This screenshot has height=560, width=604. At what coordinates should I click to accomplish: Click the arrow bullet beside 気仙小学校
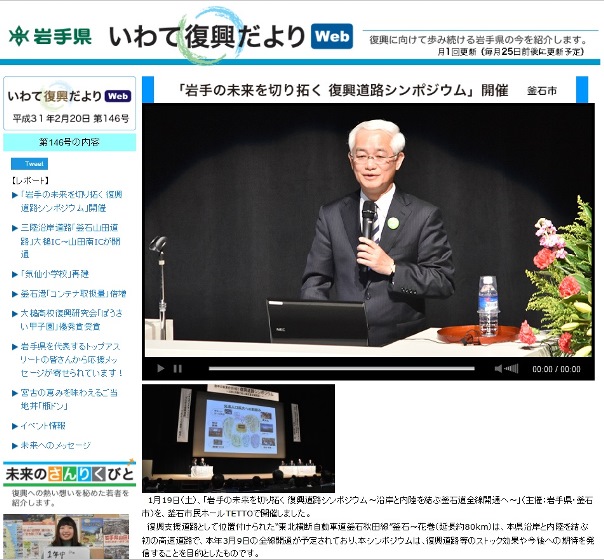coord(15,274)
